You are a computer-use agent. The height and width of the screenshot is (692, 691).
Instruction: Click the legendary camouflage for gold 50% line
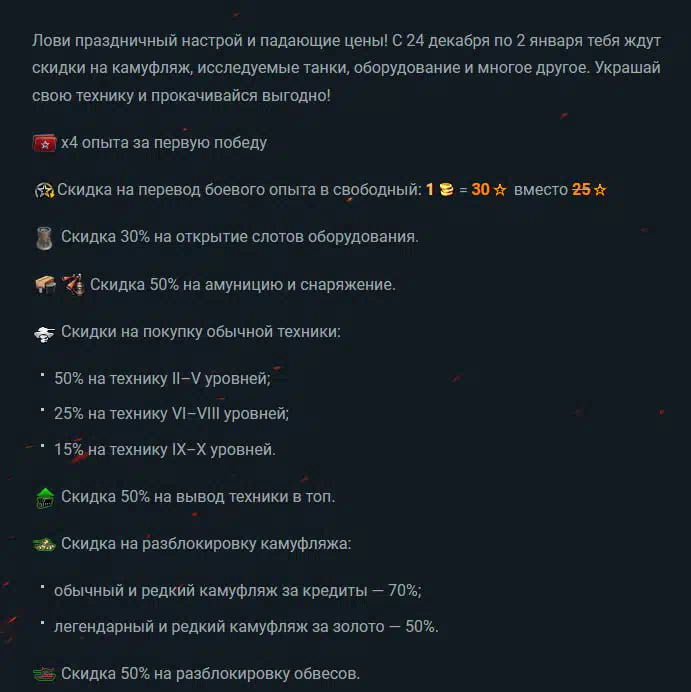[246, 627]
